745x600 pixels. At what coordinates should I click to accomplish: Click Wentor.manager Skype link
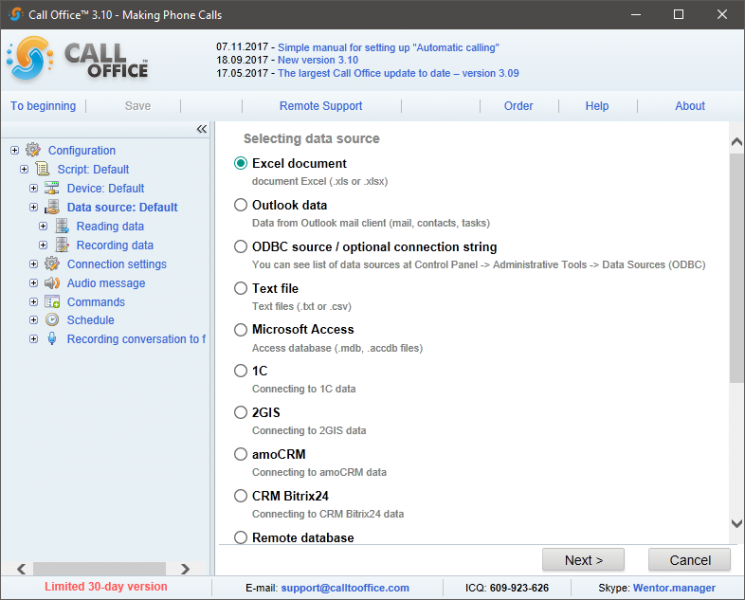point(674,588)
